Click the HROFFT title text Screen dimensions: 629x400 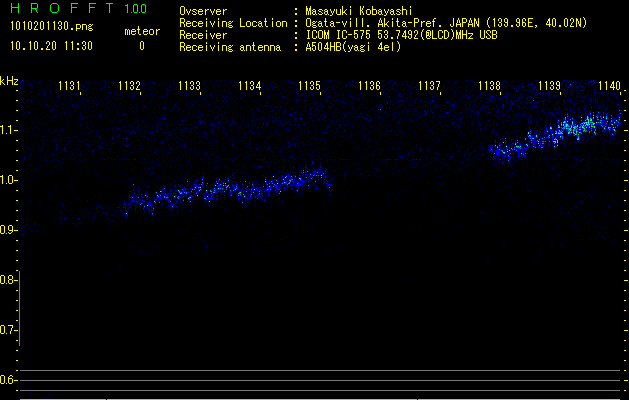pyautogui.click(x=62, y=9)
